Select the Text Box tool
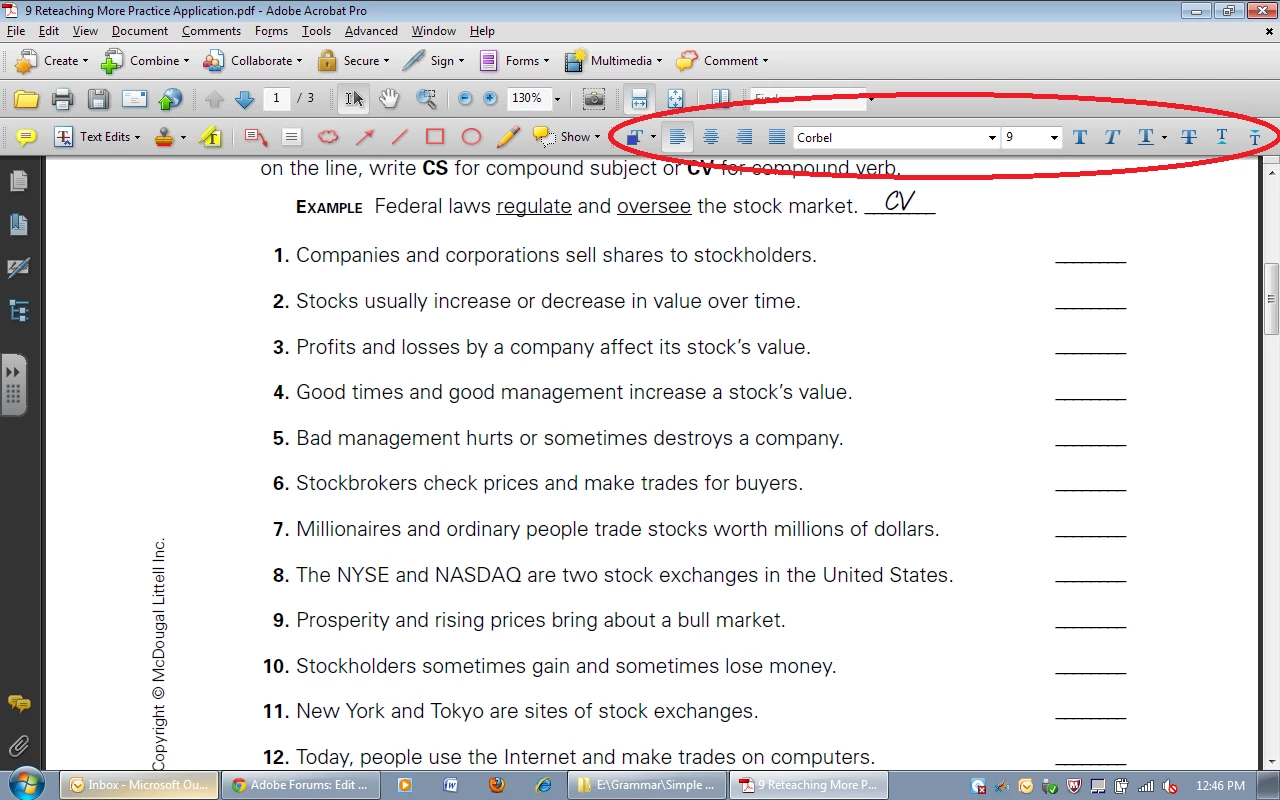 coord(291,137)
